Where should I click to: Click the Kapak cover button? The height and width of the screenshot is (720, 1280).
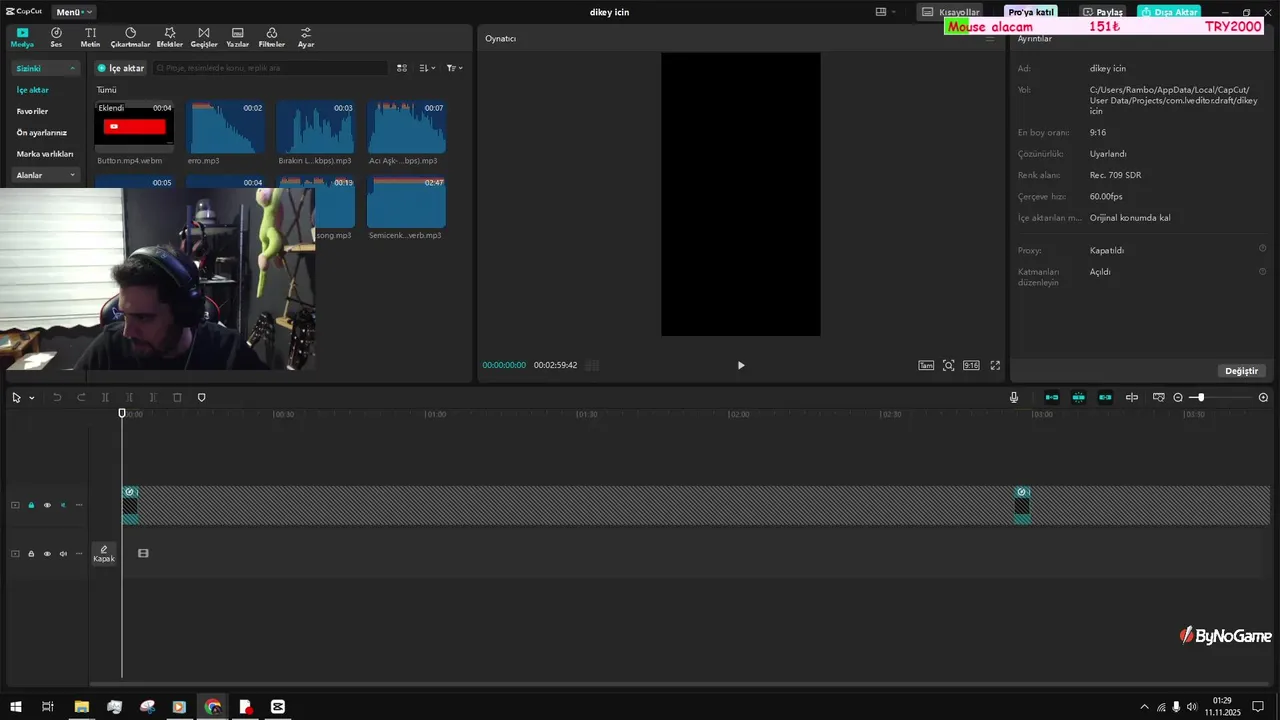coord(104,554)
